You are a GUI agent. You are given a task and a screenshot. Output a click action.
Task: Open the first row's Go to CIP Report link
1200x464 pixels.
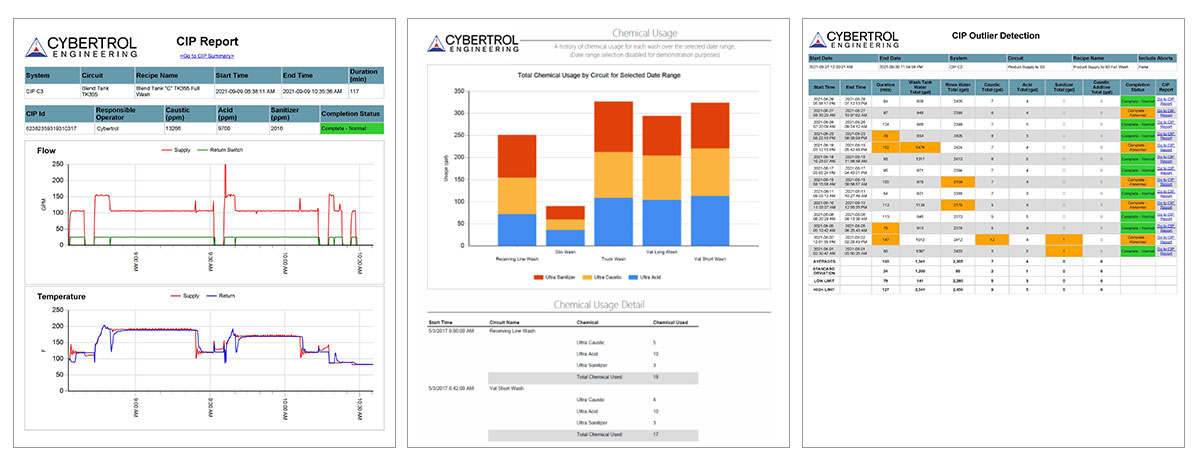point(1167,101)
